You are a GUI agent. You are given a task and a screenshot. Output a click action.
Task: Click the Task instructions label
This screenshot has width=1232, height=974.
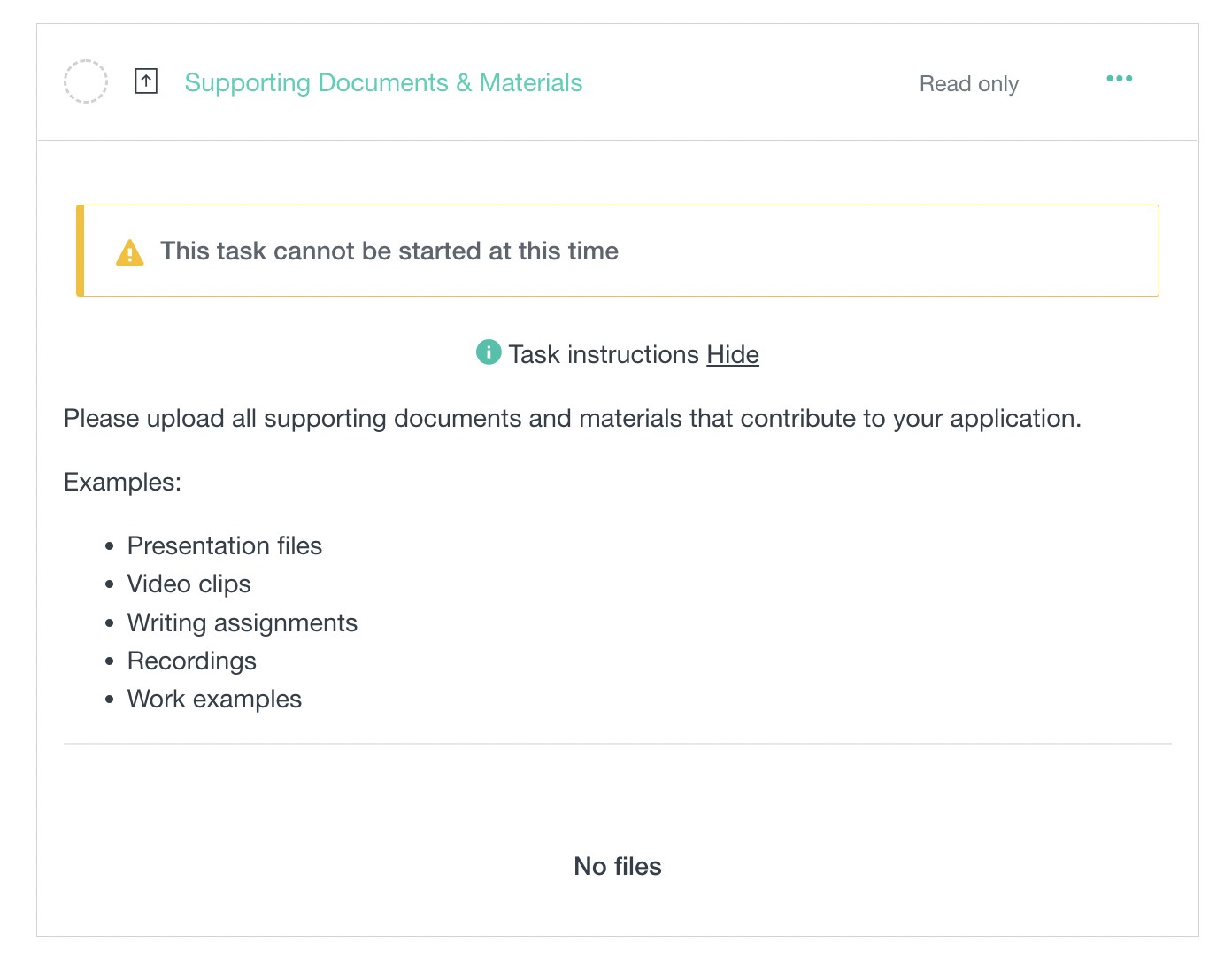click(x=604, y=354)
